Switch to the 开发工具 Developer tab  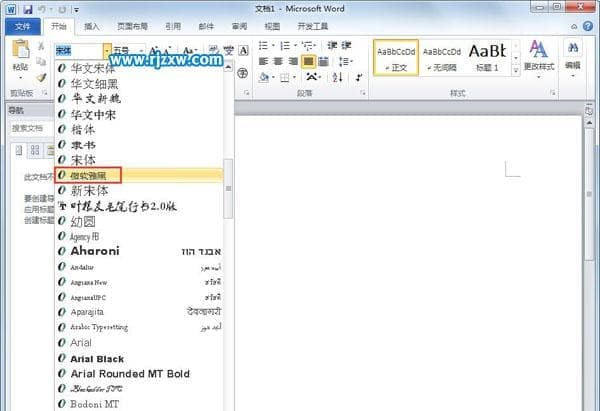(313, 26)
